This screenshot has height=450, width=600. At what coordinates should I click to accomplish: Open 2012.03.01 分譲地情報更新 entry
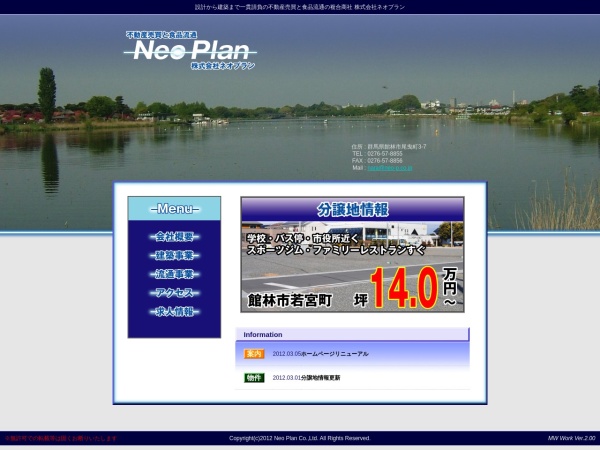tap(306, 378)
